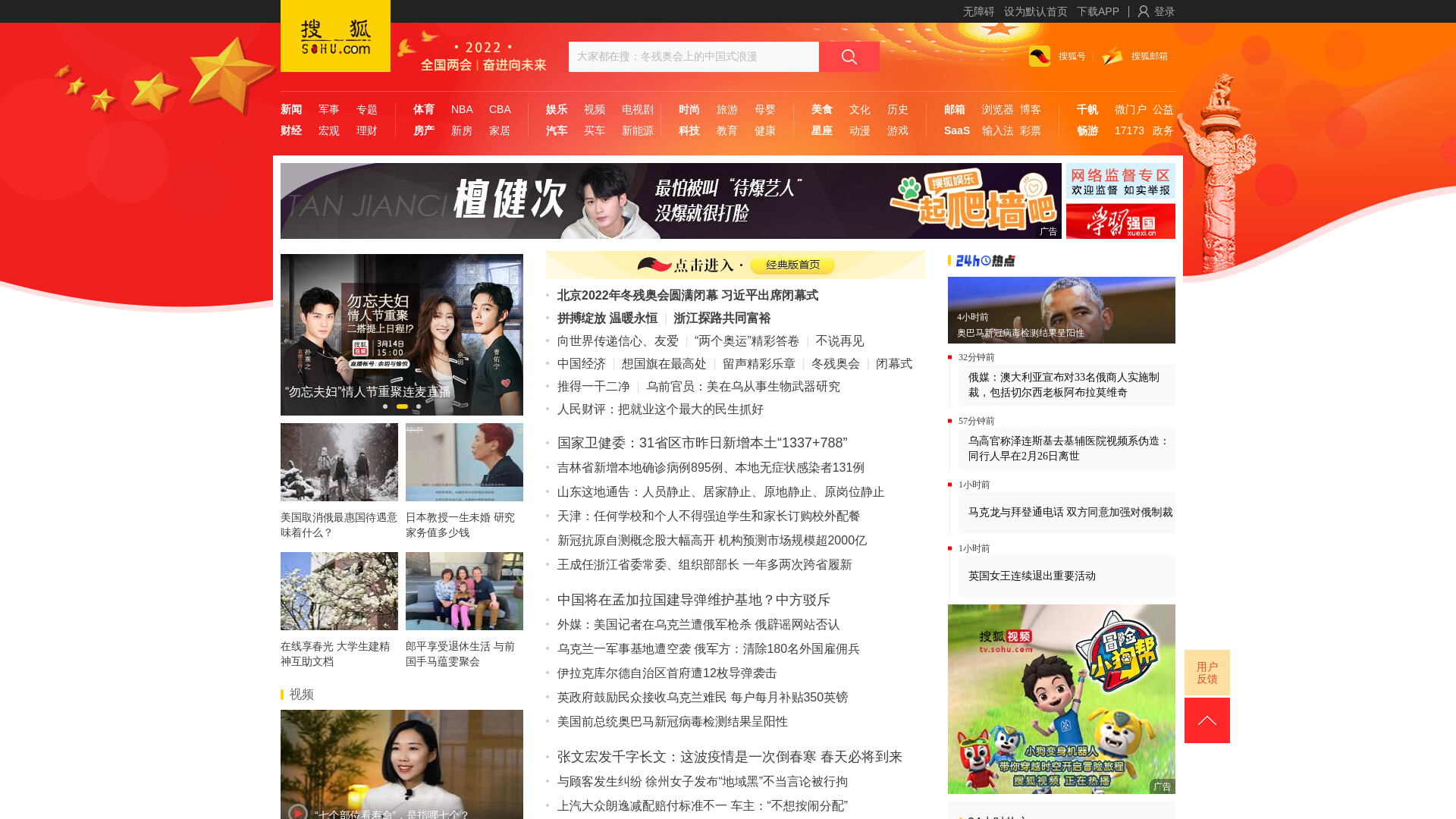Open the 星座 channel

point(822,130)
